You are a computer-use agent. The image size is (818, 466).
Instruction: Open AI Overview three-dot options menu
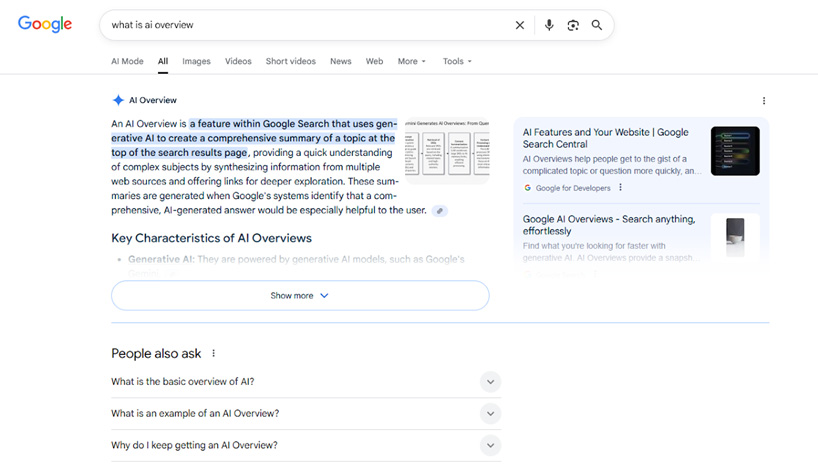(x=764, y=101)
